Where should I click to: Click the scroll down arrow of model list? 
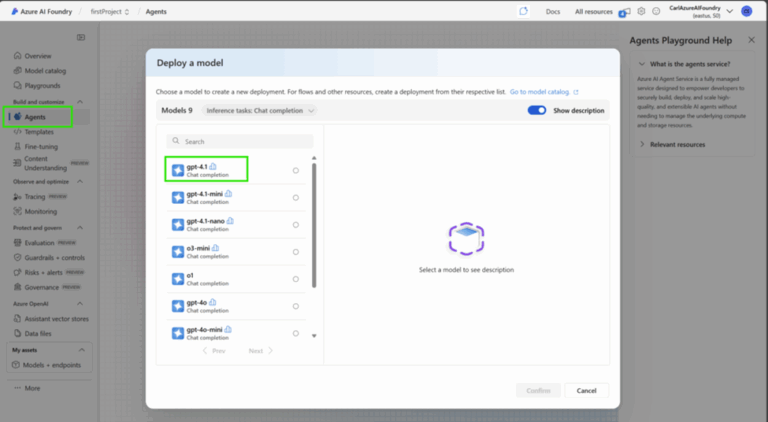point(314,336)
